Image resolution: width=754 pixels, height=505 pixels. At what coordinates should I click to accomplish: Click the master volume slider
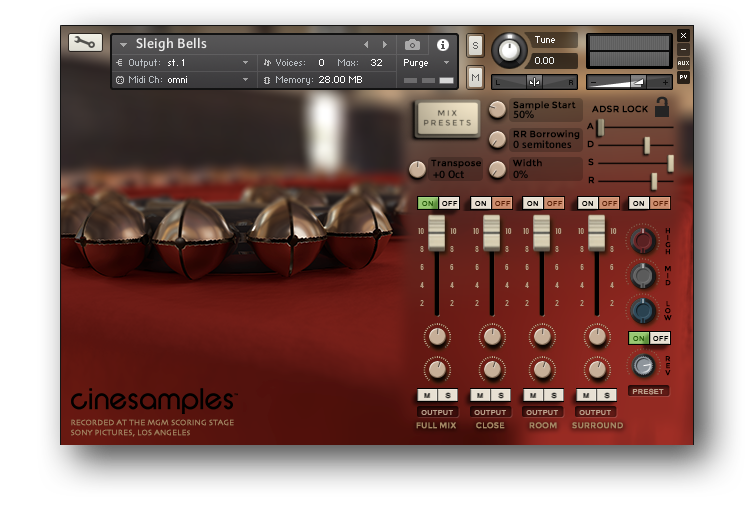pyautogui.click(x=629, y=83)
